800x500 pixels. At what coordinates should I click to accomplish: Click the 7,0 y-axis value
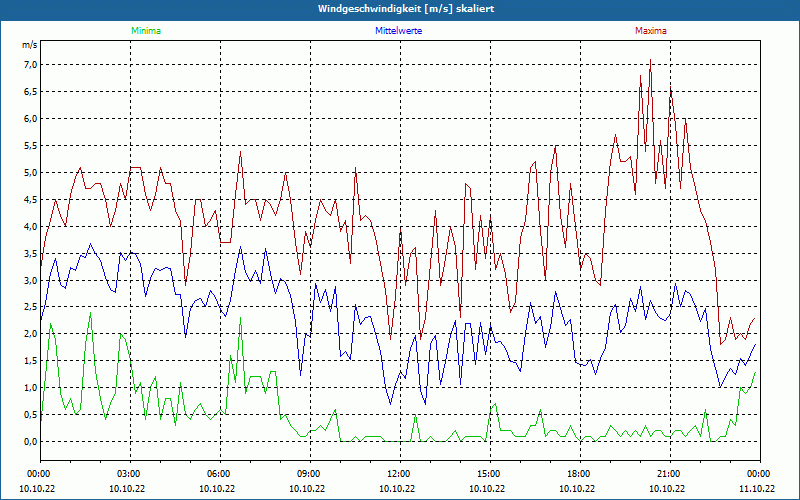tap(31, 64)
